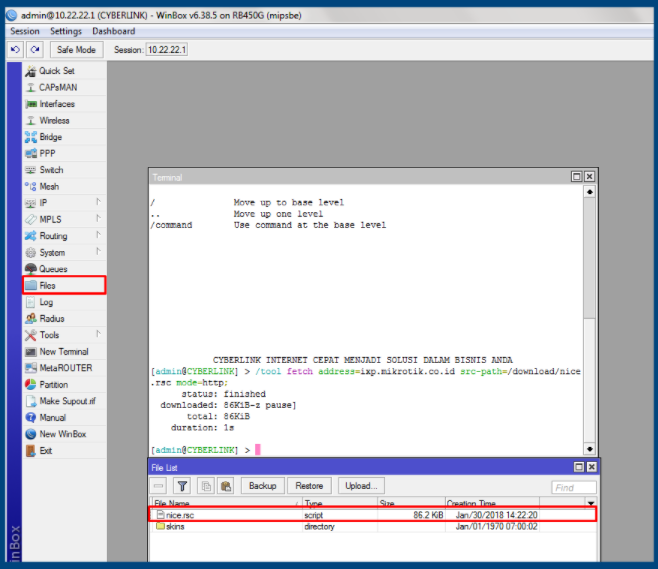Open the Wireless menu
Screen dimensions: 658x569
[64, 120]
